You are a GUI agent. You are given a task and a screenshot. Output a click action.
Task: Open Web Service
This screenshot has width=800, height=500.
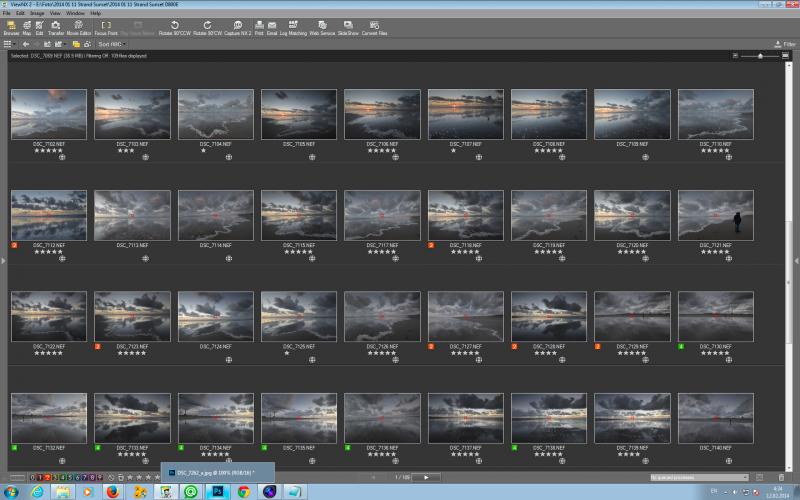click(x=322, y=28)
